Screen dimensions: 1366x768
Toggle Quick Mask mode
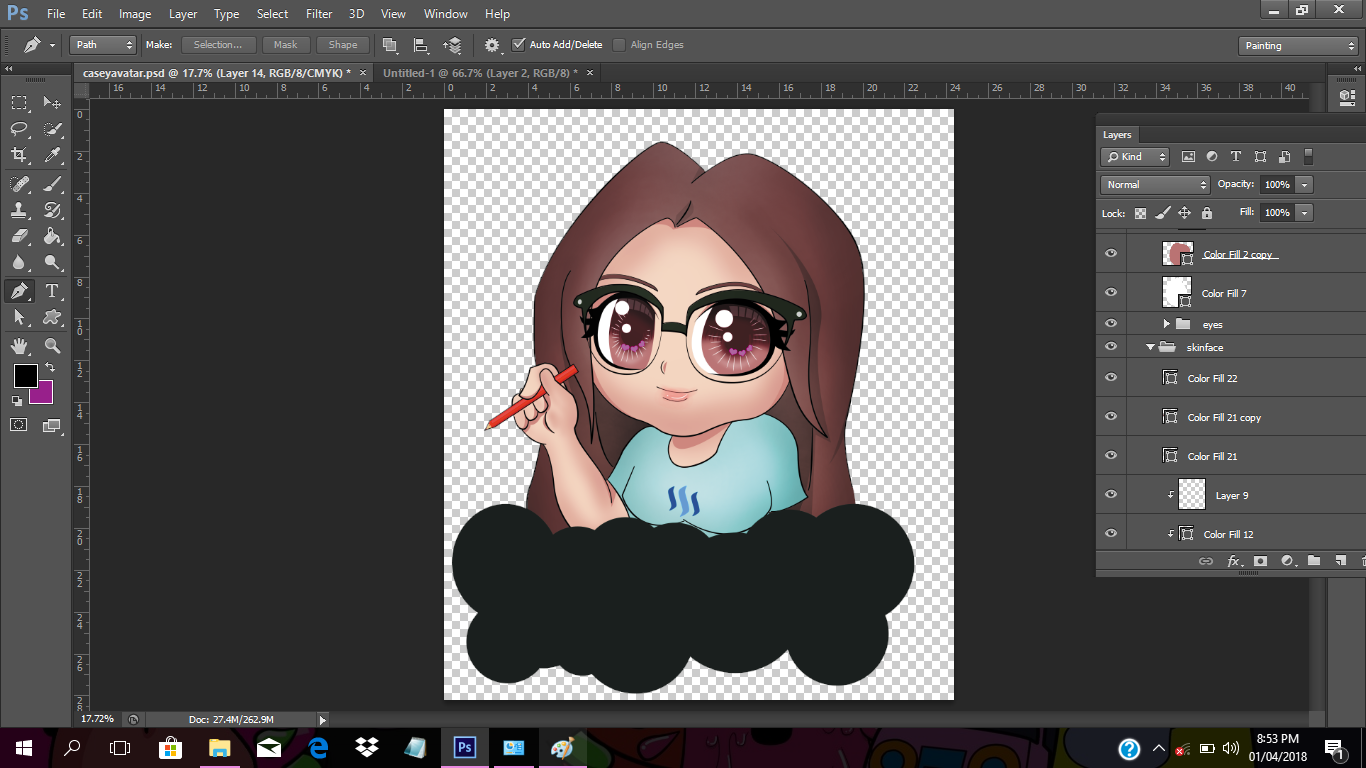coord(19,425)
